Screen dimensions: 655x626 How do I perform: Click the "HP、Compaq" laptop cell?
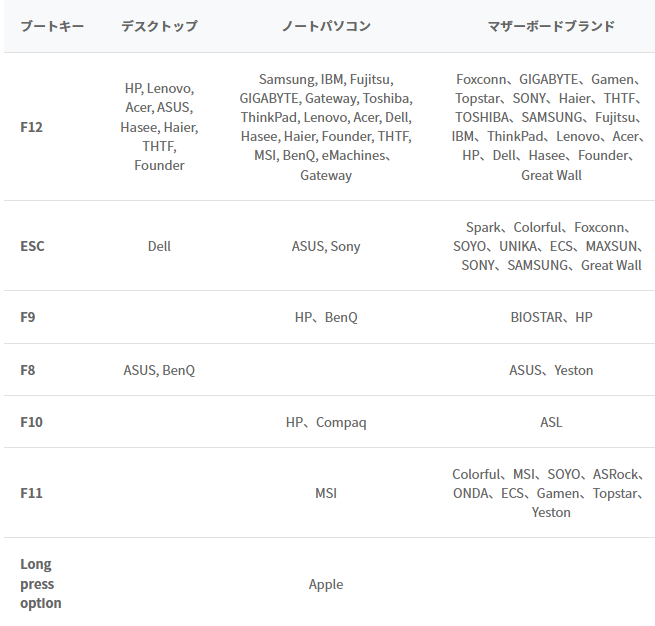click(326, 422)
